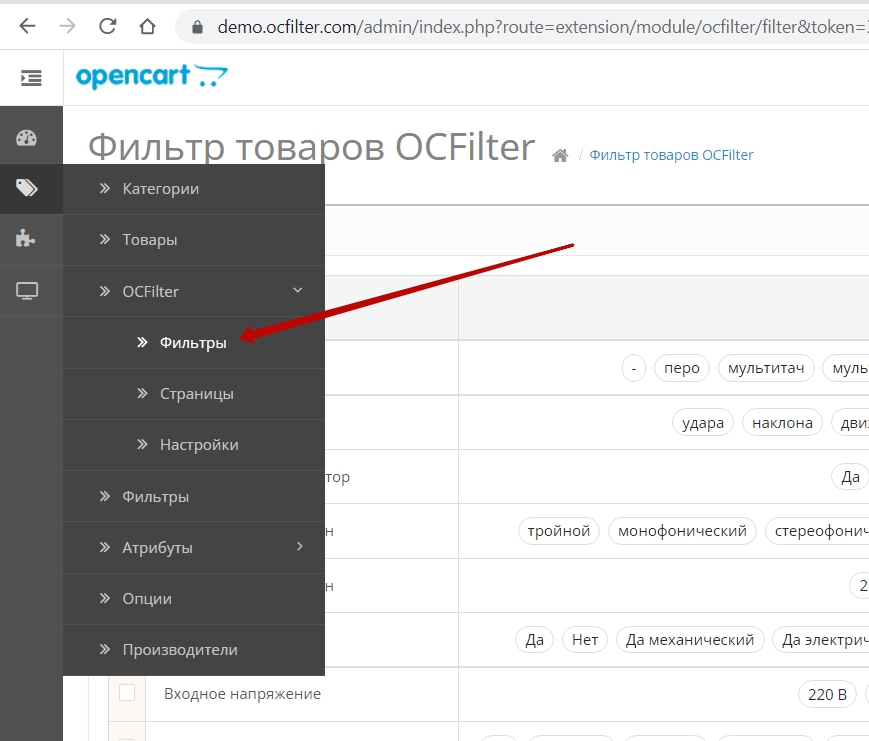Open Категории in the catalog menu

coord(160,189)
